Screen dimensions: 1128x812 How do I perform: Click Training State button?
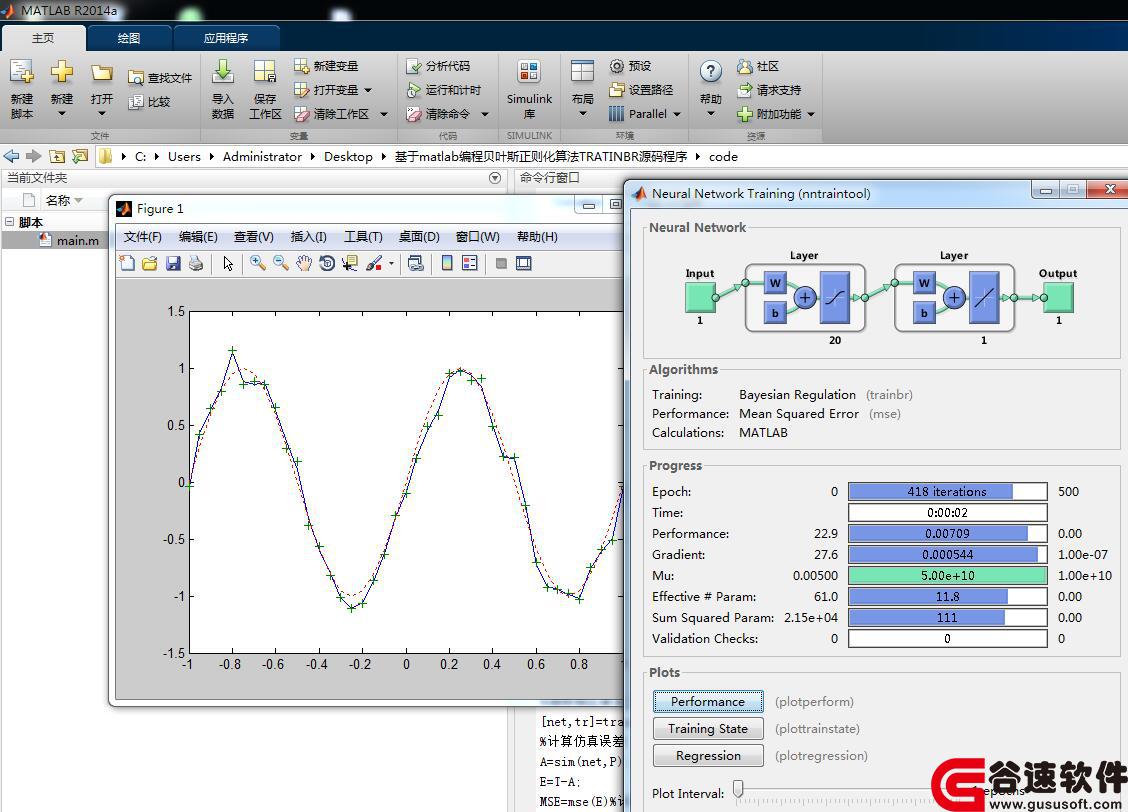click(x=708, y=729)
